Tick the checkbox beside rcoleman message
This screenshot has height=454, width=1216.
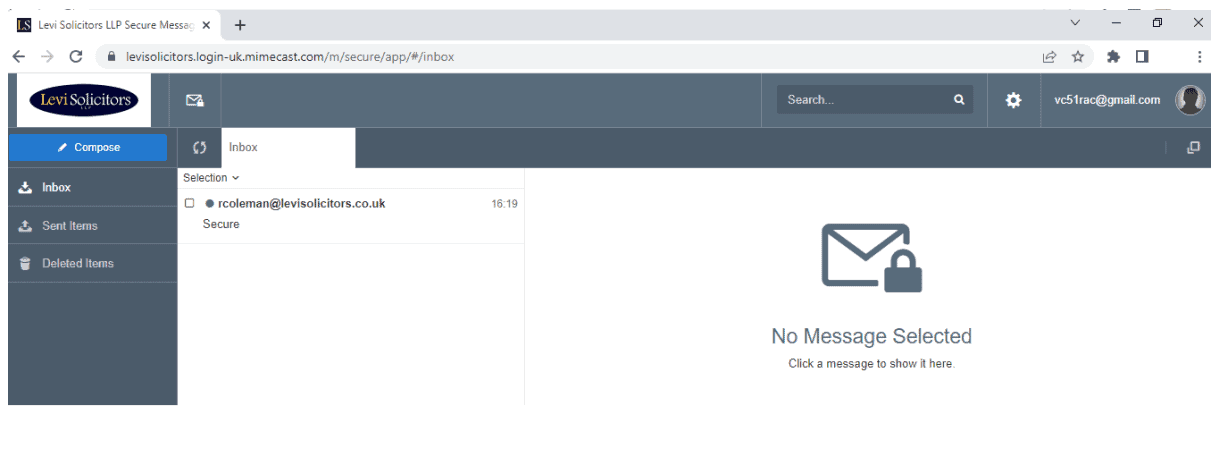(190, 203)
